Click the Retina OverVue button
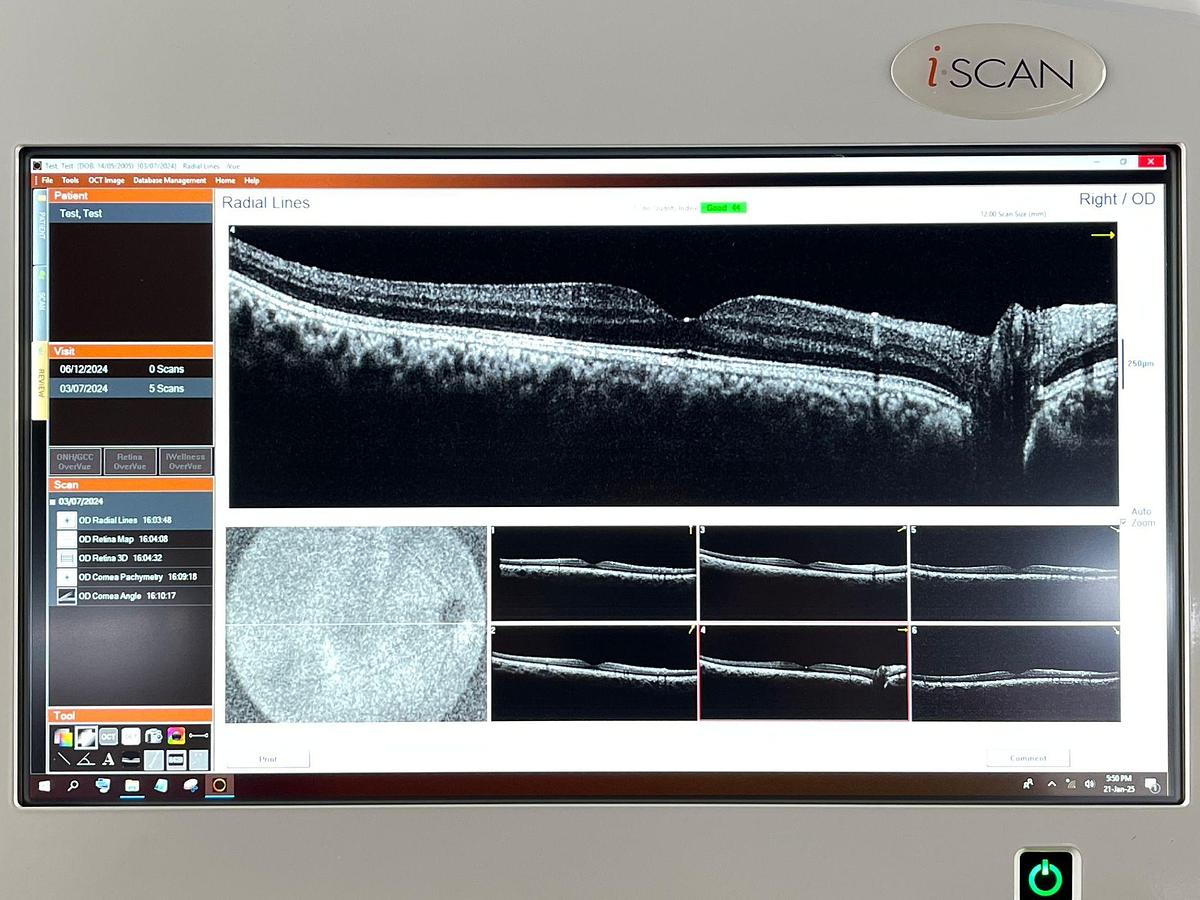The width and height of the screenshot is (1200, 900). pyautogui.click(x=130, y=461)
